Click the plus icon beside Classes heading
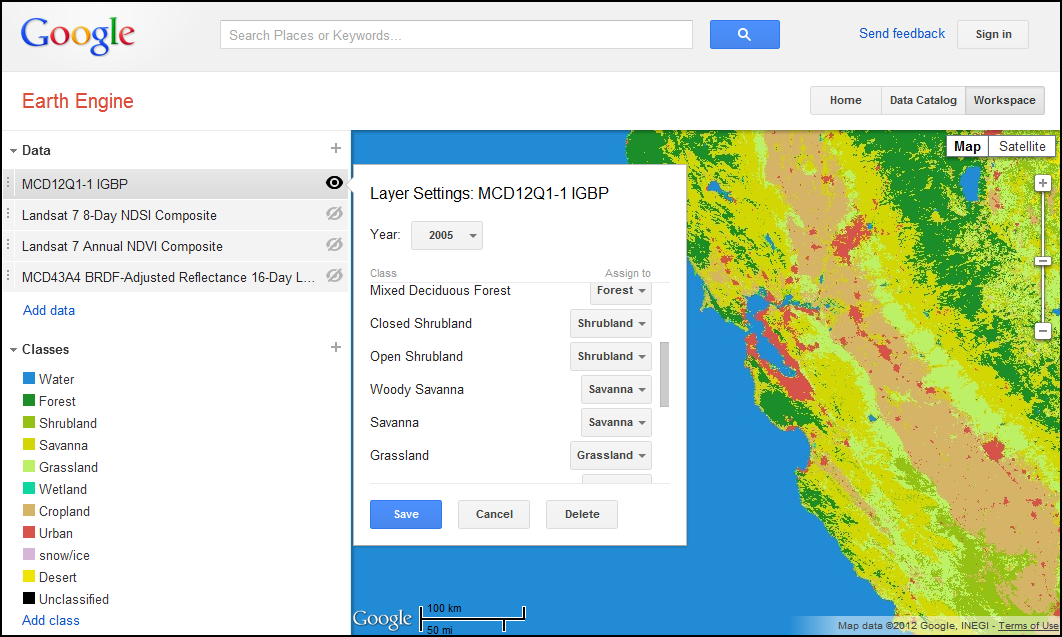1062x637 pixels. 335,347
